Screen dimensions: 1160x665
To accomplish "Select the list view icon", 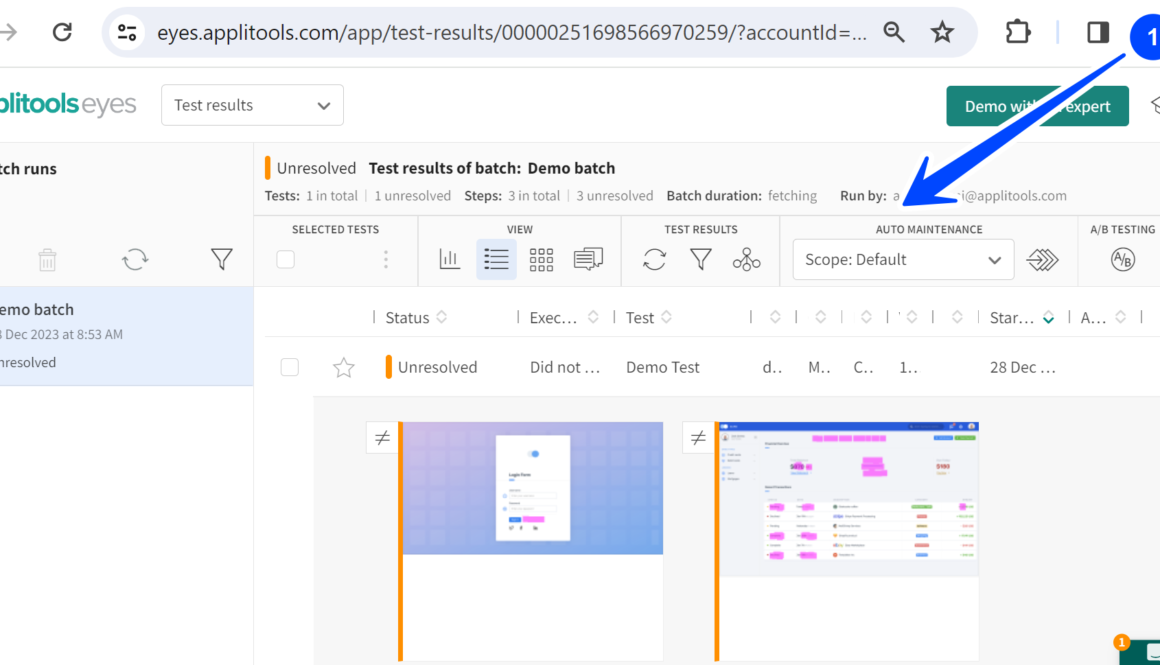I will click(496, 260).
